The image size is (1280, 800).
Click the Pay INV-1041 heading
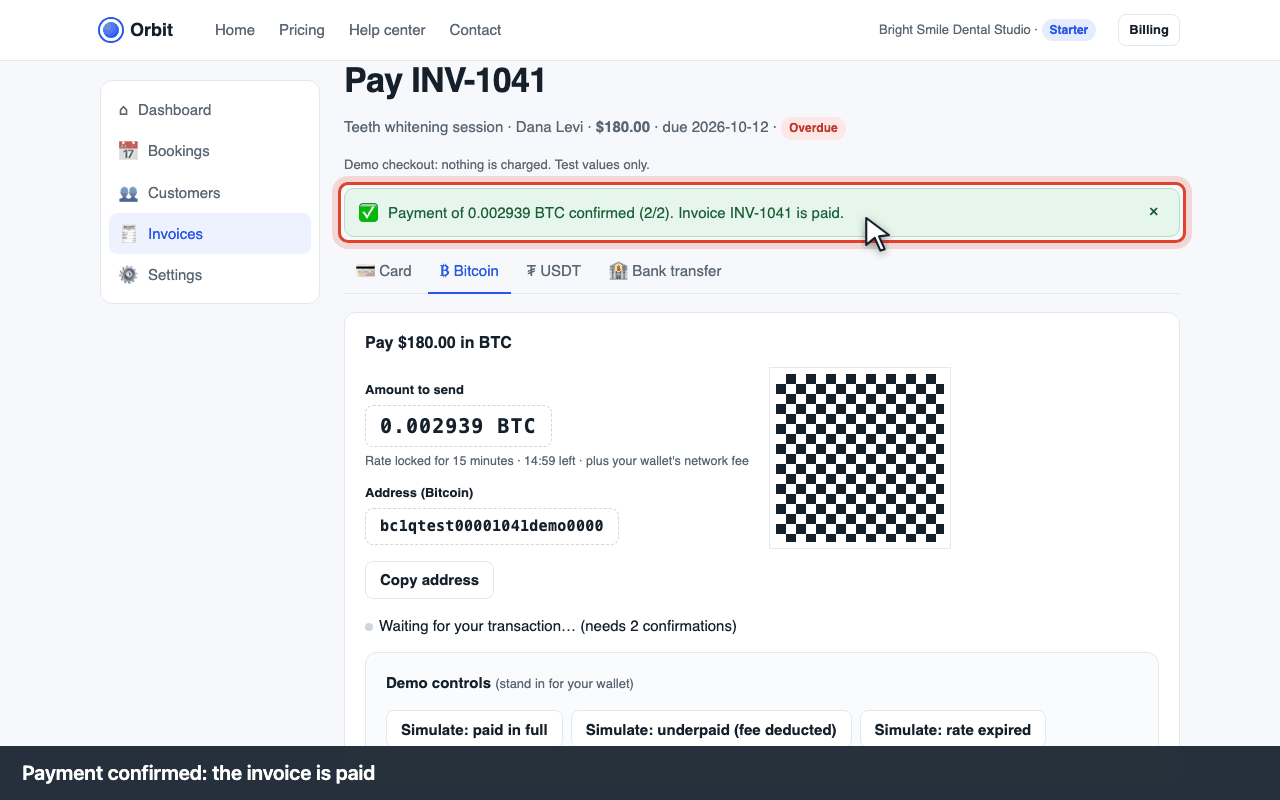pos(445,81)
